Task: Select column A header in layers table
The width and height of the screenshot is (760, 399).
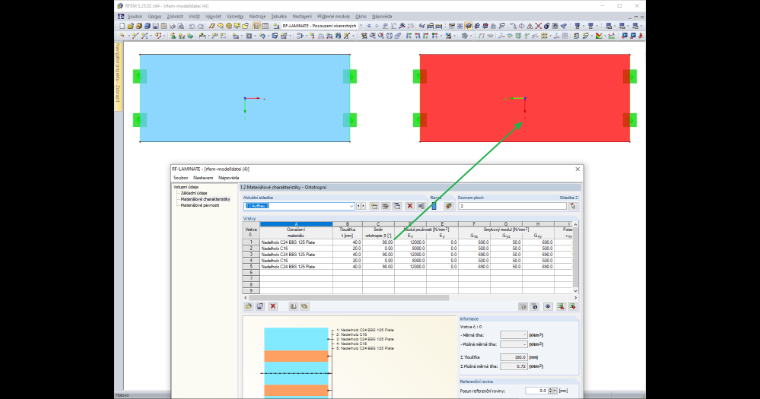Action: pos(296,224)
